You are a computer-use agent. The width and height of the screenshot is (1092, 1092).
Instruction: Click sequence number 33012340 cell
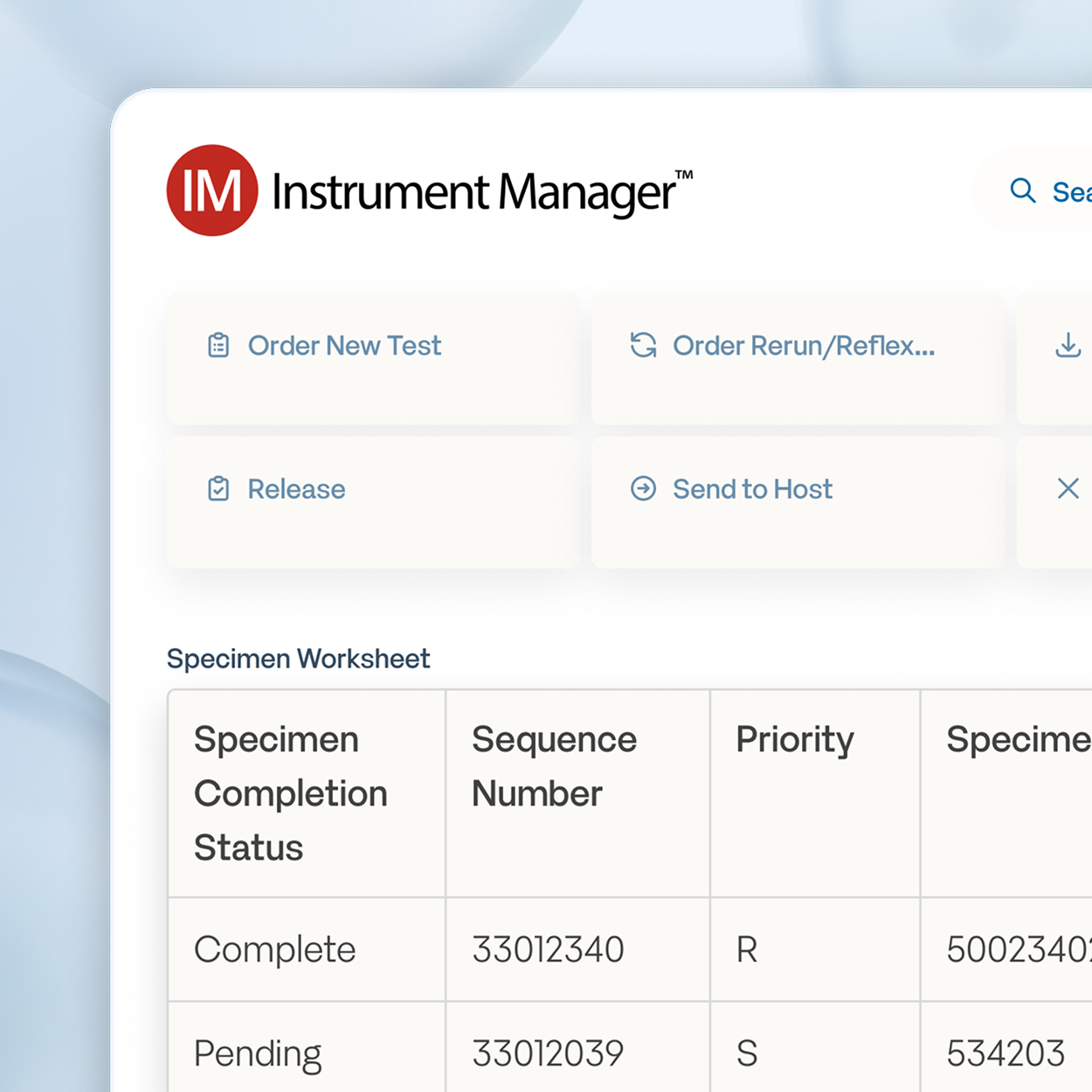[x=548, y=950]
